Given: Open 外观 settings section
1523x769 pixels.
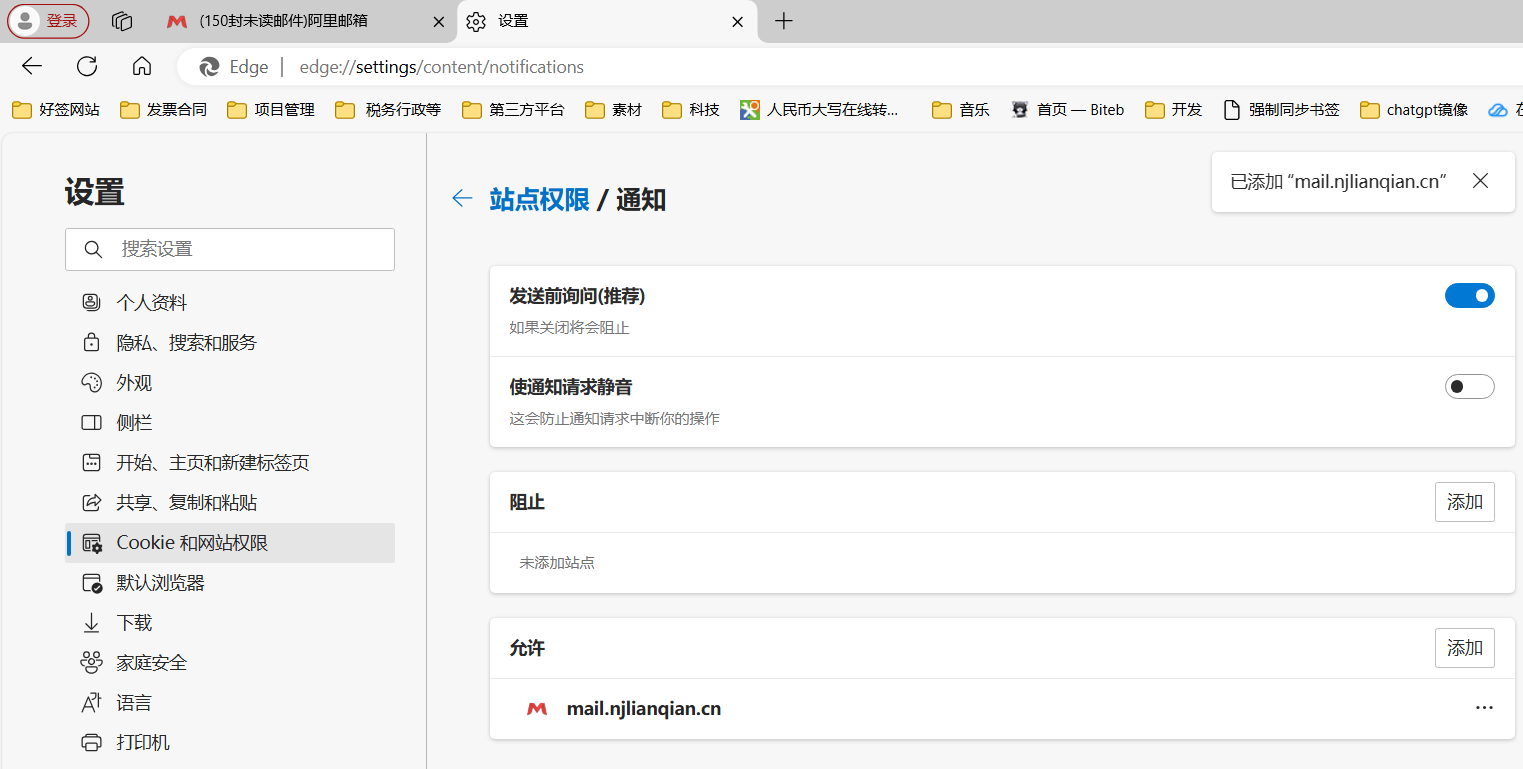Looking at the screenshot, I should (230, 382).
